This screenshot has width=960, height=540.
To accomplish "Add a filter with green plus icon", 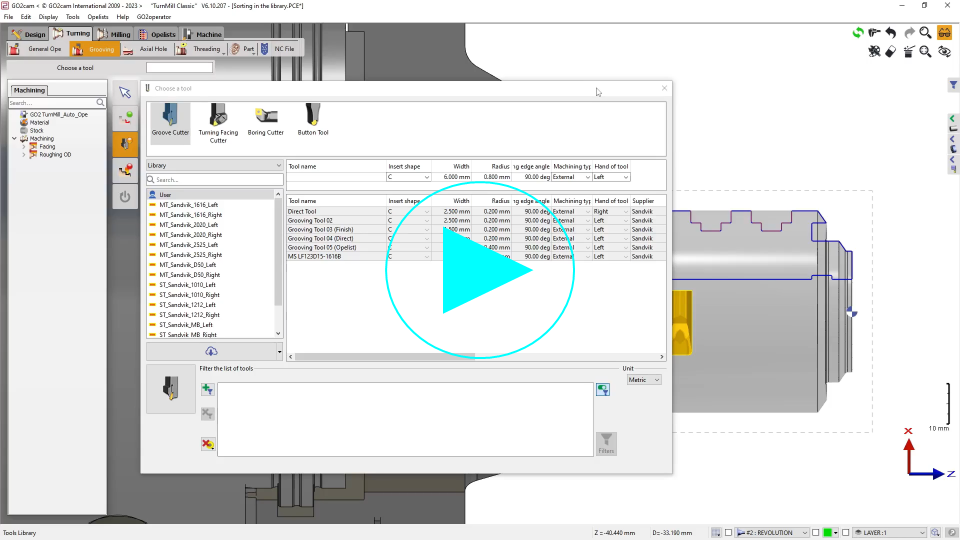I will coord(207,390).
